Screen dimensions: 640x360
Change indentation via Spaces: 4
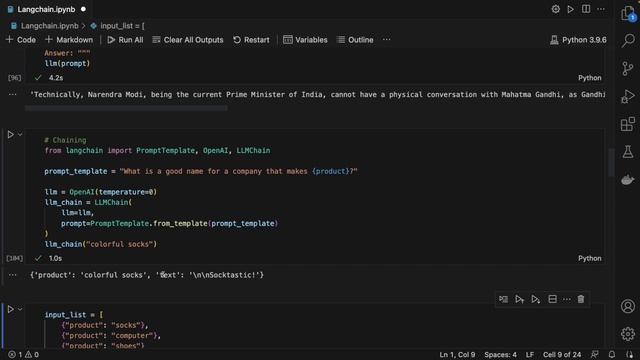500,355
